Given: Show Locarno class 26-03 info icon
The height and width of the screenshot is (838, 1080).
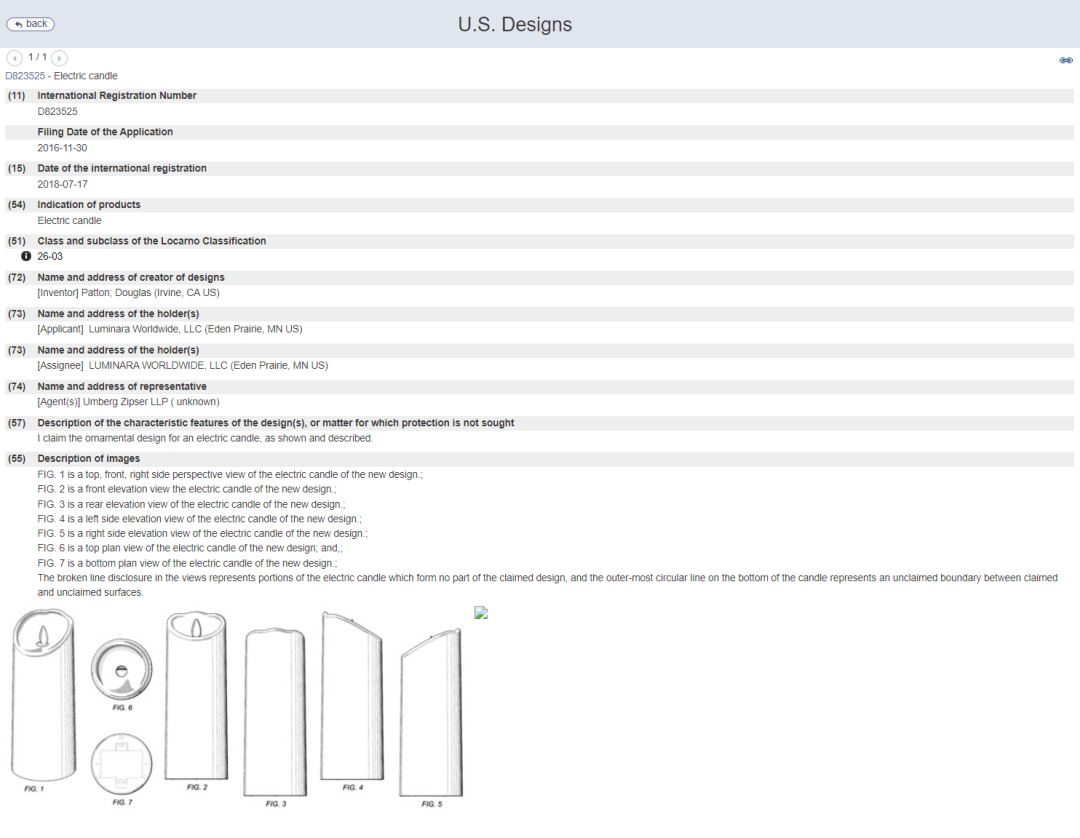Looking at the screenshot, I should 26,256.
